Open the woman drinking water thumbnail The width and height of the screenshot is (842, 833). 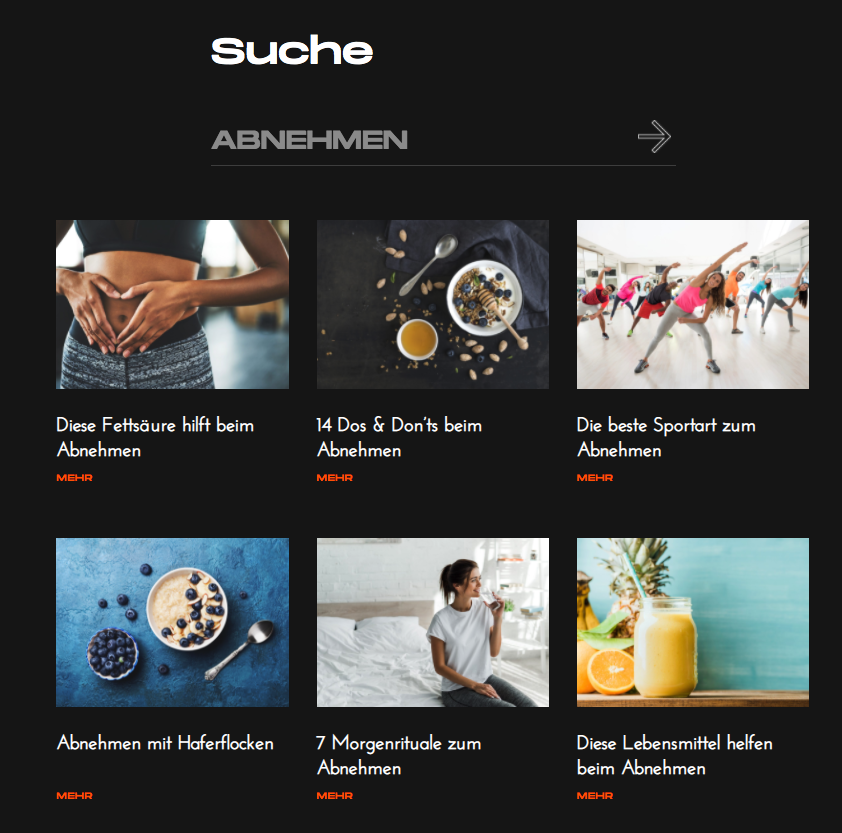[x=433, y=622]
